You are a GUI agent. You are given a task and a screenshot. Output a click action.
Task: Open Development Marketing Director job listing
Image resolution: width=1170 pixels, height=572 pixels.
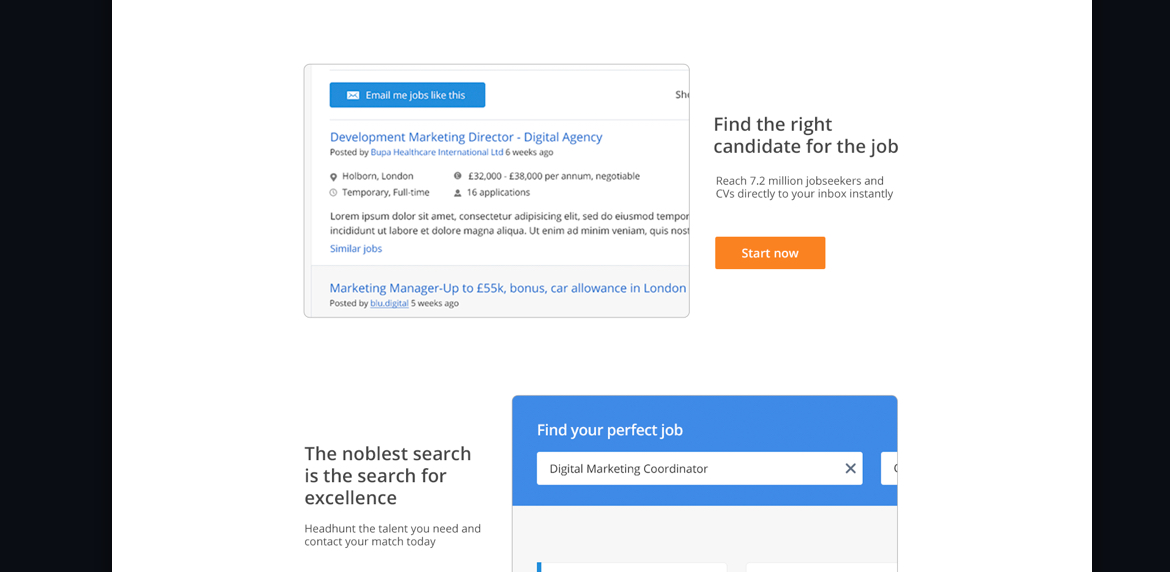click(x=466, y=137)
